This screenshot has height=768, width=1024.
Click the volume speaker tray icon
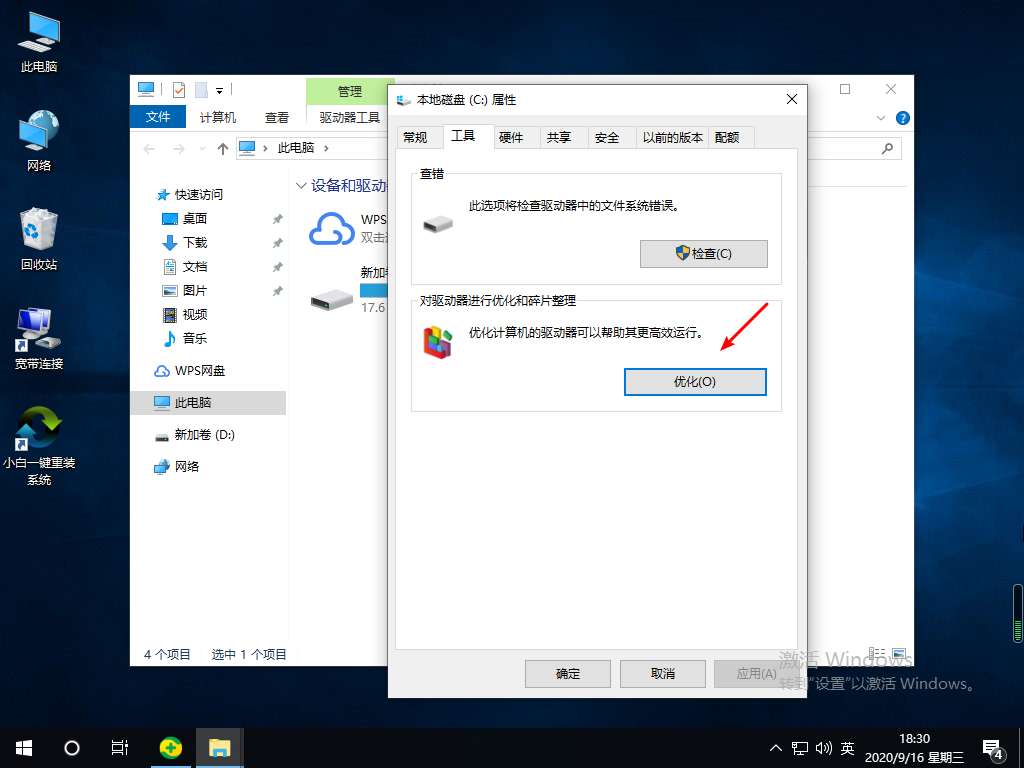(824, 748)
